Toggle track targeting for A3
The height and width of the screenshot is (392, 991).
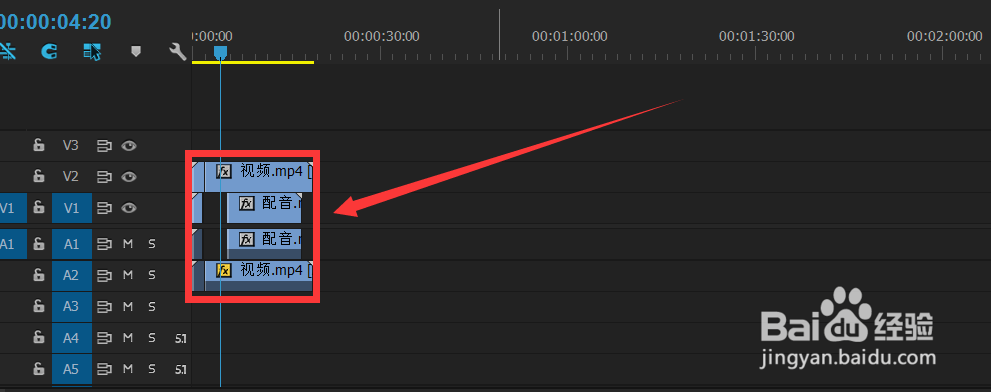(x=71, y=307)
